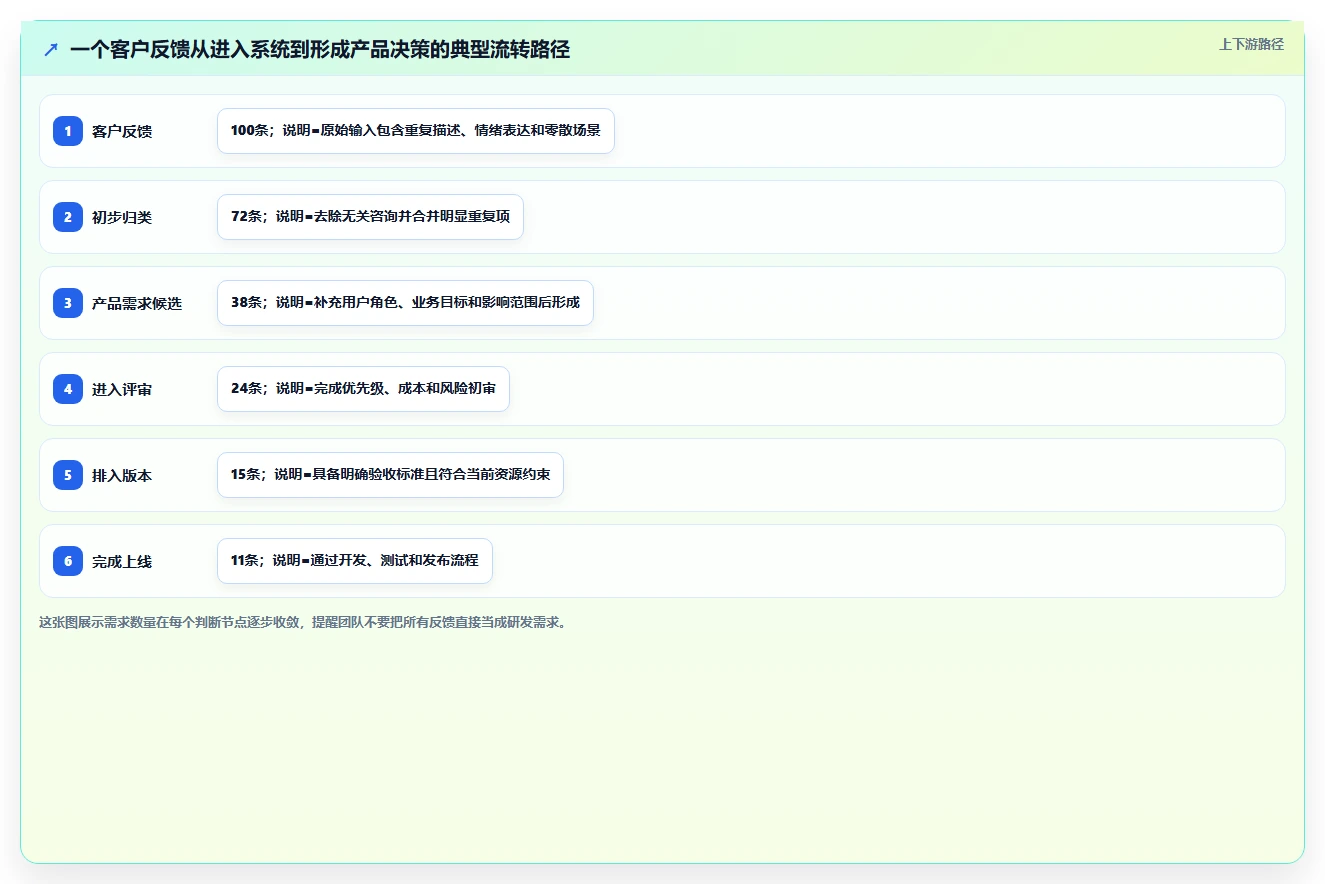Select step badge 2 for 初步归类
Viewport: 1325px width, 884px height.
[68, 217]
